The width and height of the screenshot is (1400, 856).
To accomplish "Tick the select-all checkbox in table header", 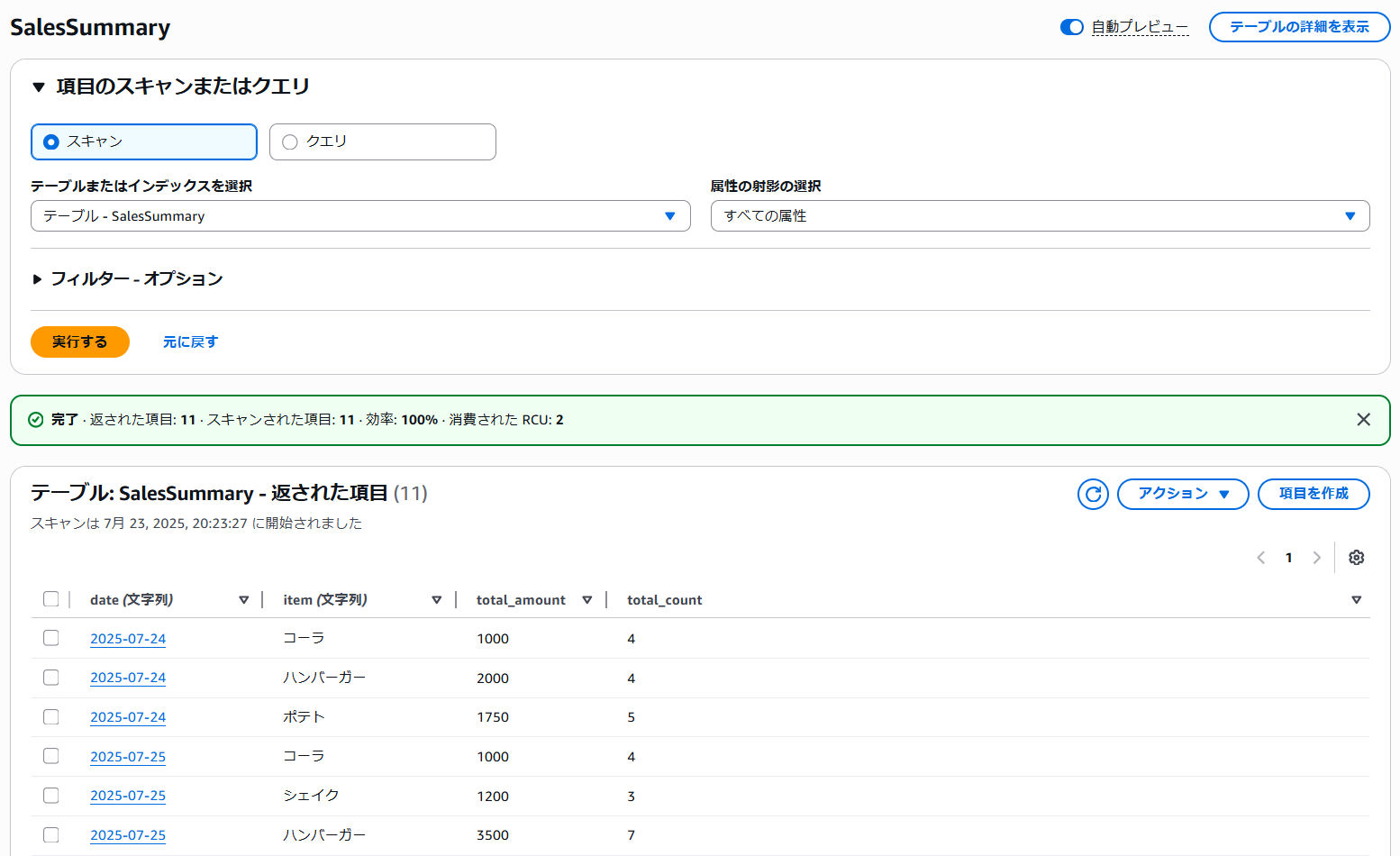I will click(51, 599).
